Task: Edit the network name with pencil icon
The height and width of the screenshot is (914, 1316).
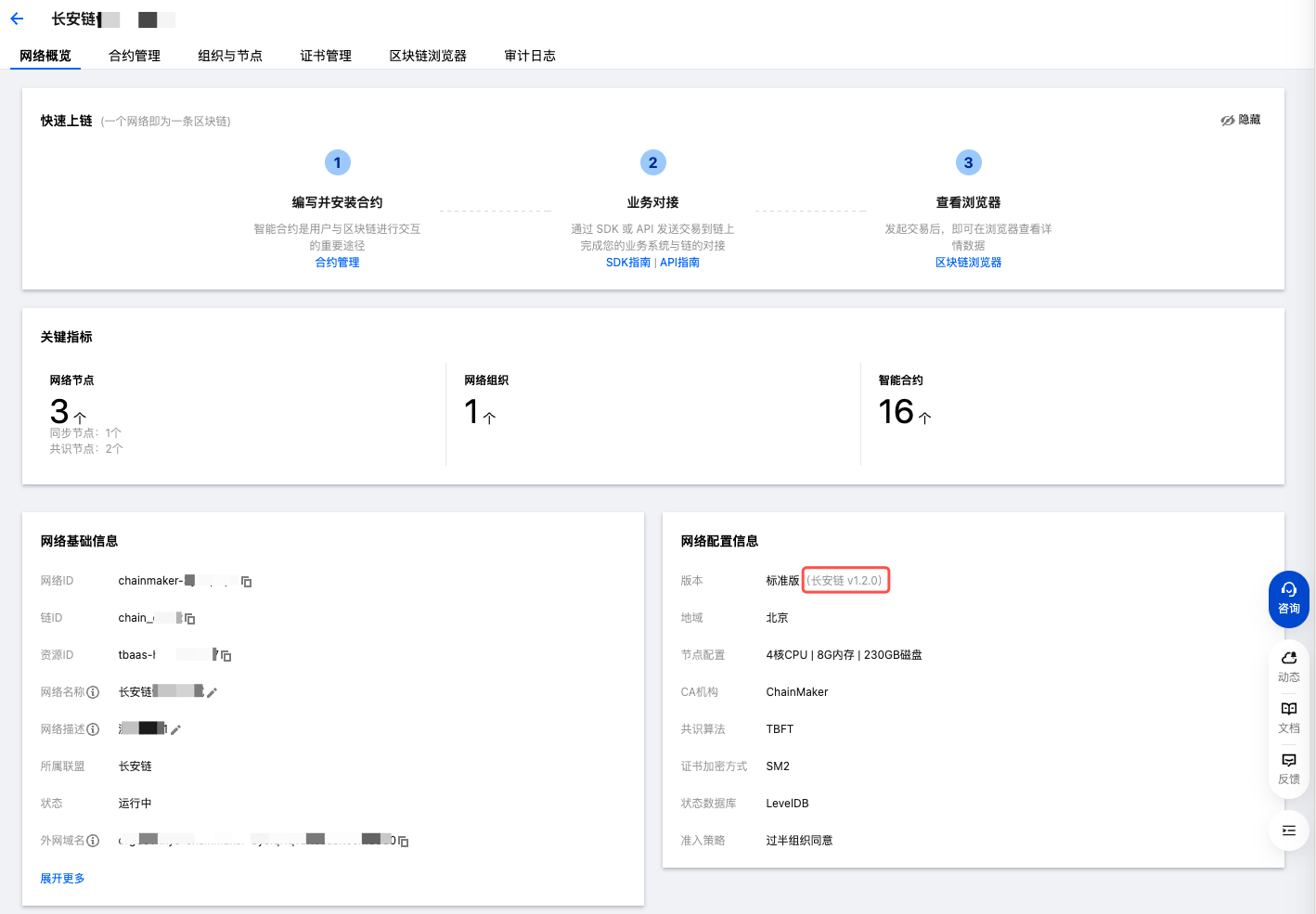Action: (212, 692)
